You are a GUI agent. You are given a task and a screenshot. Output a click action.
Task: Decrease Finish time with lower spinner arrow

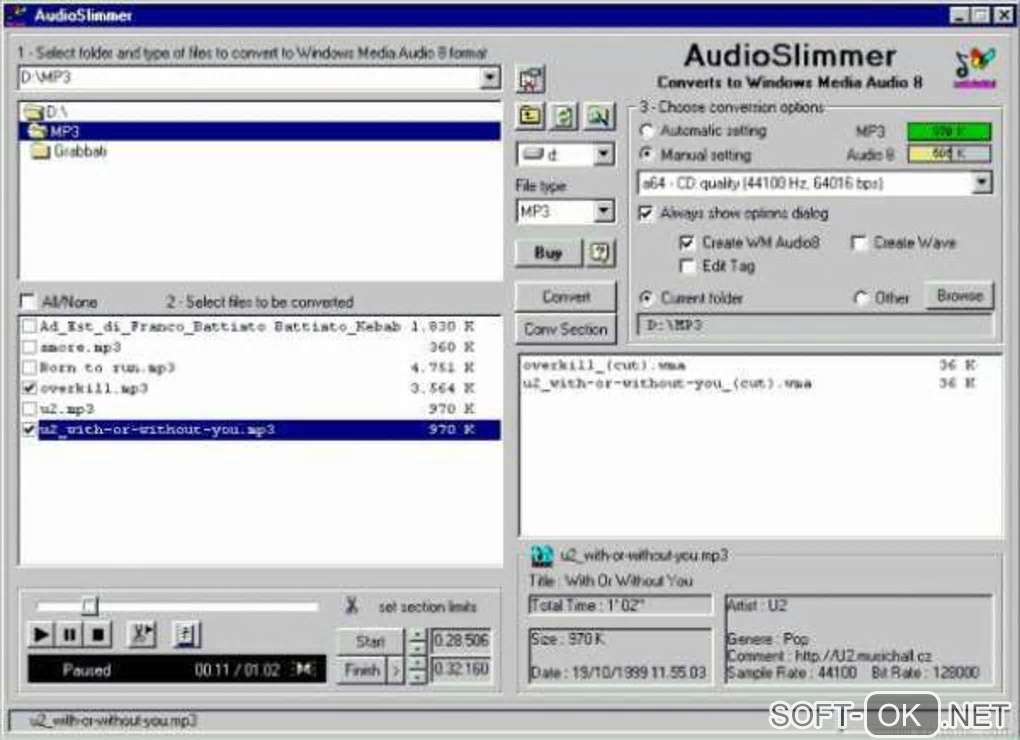pos(418,677)
